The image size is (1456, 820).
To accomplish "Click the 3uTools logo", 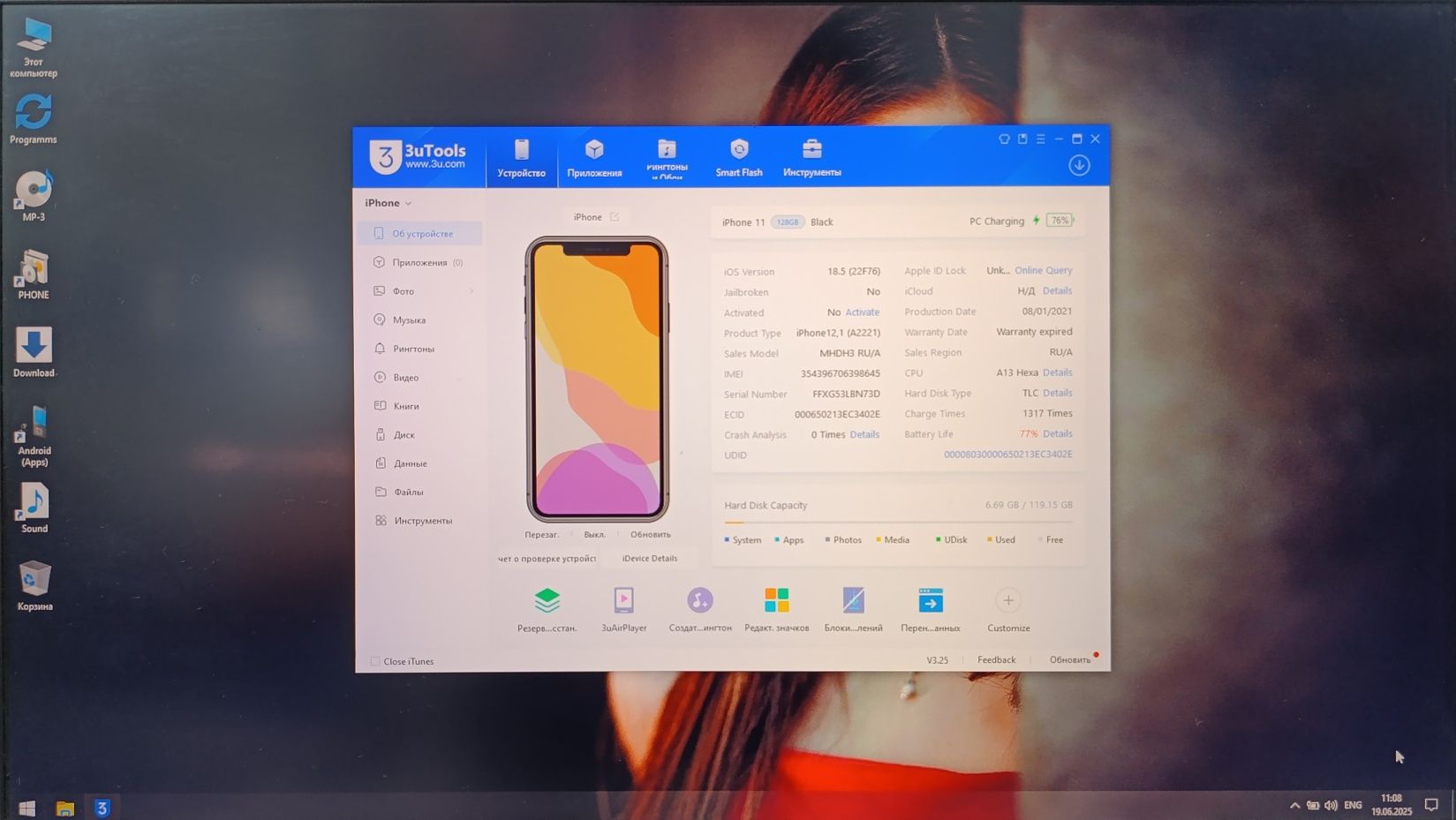I will pos(418,156).
